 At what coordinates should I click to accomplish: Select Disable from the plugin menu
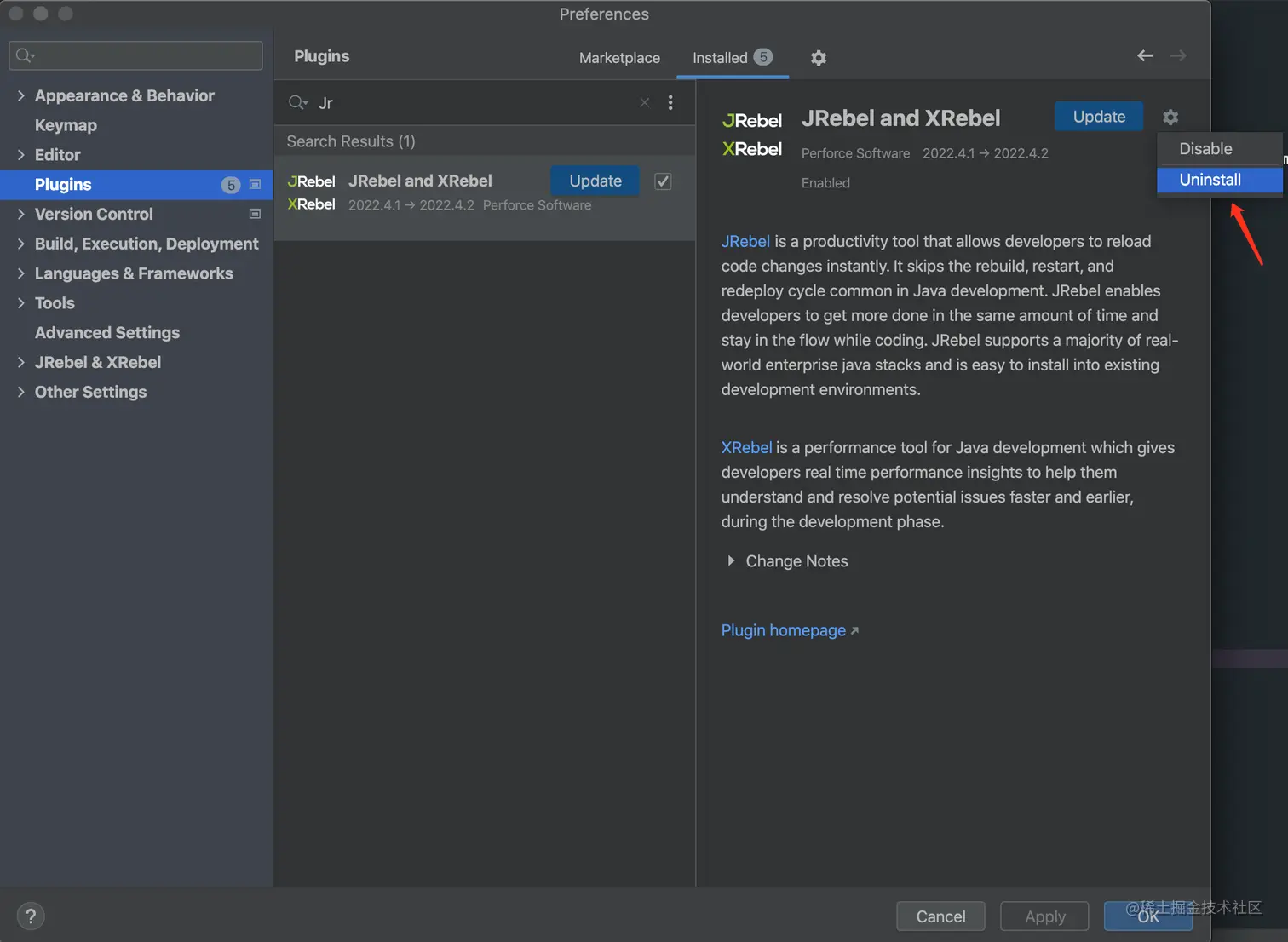coord(1205,149)
